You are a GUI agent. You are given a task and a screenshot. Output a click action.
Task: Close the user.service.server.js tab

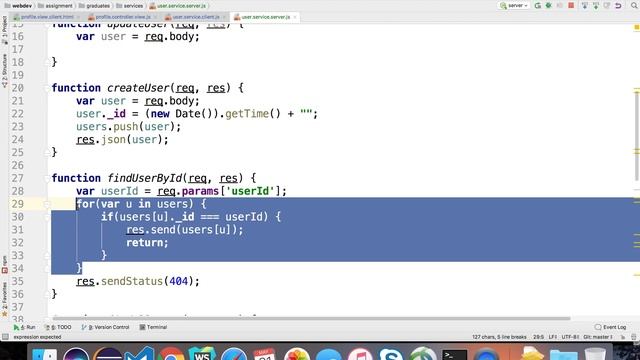click(x=295, y=17)
